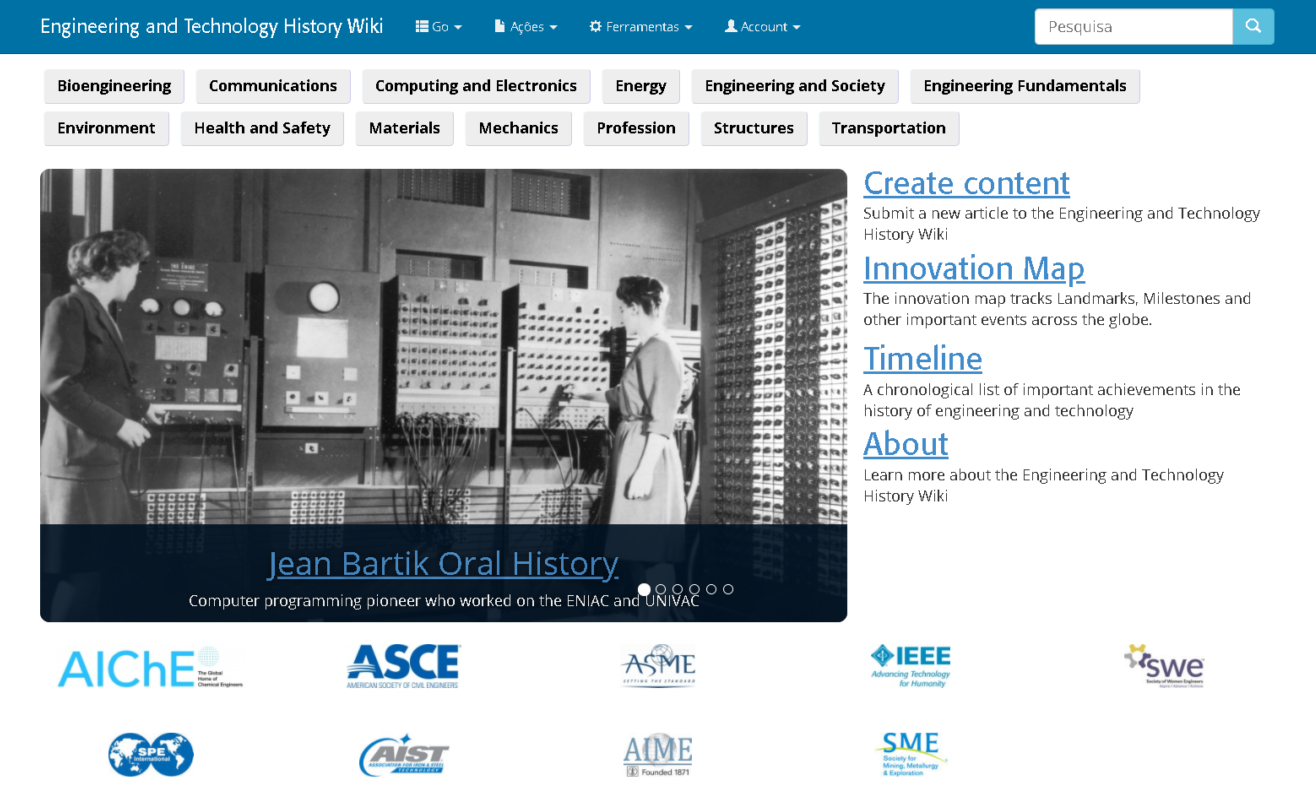The width and height of the screenshot is (1316, 802).
Task: Open the Innovation Map link
Action: click(974, 268)
